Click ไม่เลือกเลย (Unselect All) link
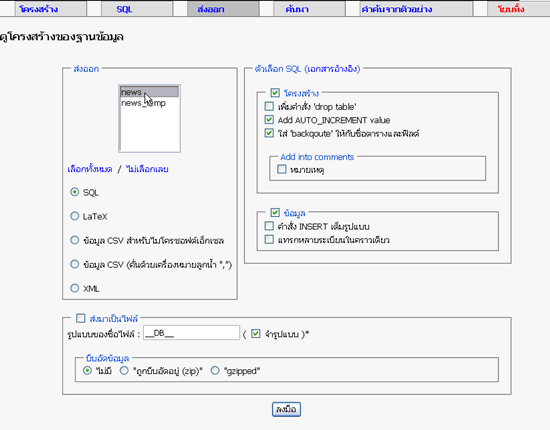 pyautogui.click(x=147, y=169)
